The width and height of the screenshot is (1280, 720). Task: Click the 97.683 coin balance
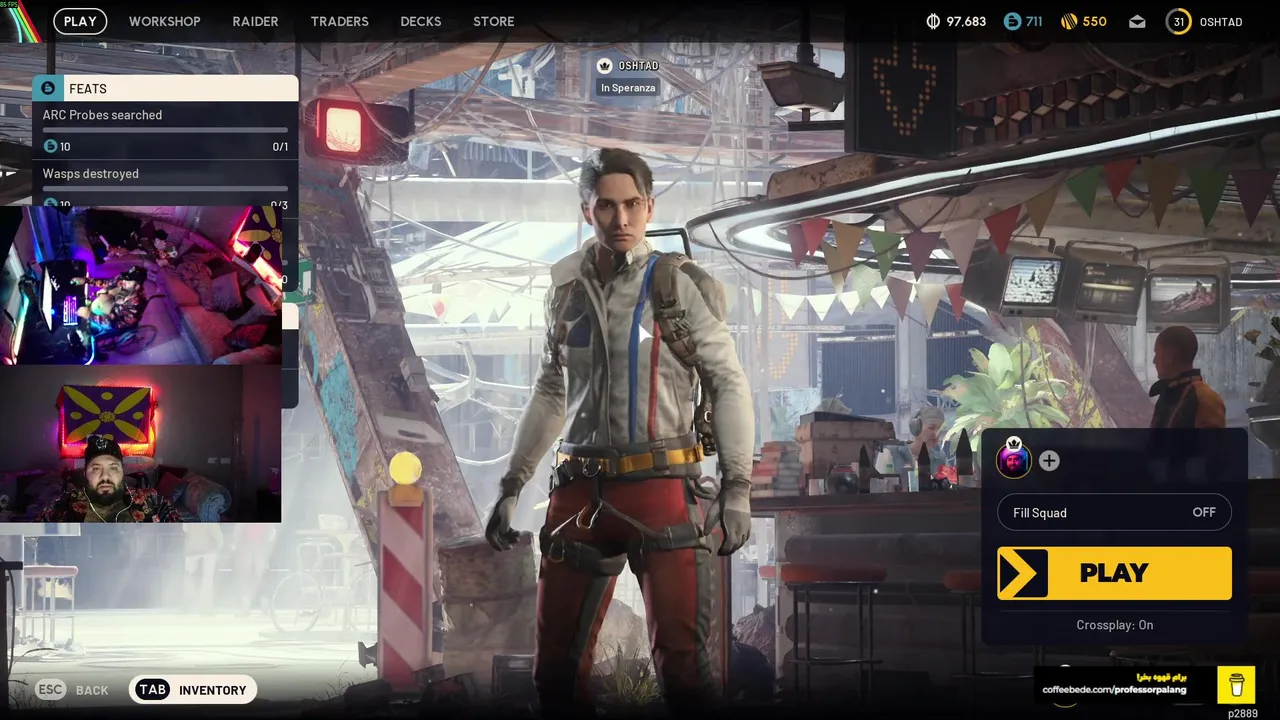click(966, 21)
